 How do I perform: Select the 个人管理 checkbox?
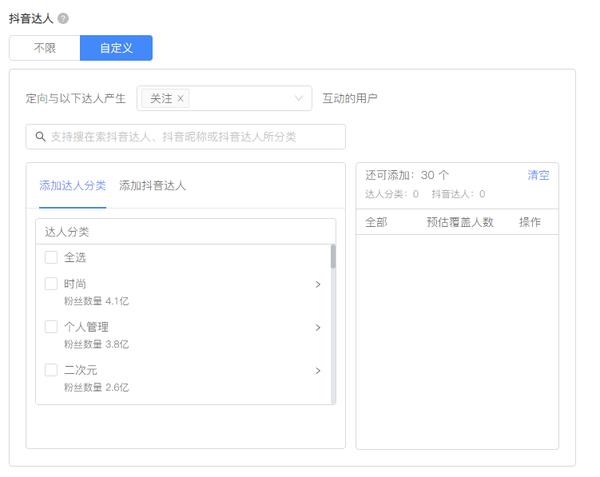click(x=51, y=327)
